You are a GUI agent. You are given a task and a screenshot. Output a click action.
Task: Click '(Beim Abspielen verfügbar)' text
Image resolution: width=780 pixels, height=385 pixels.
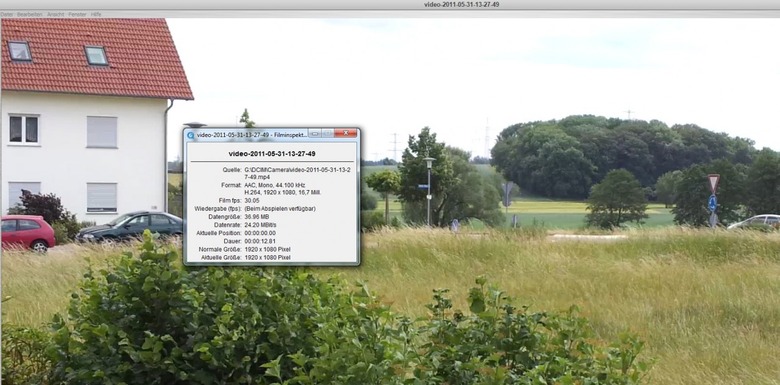tap(280, 208)
